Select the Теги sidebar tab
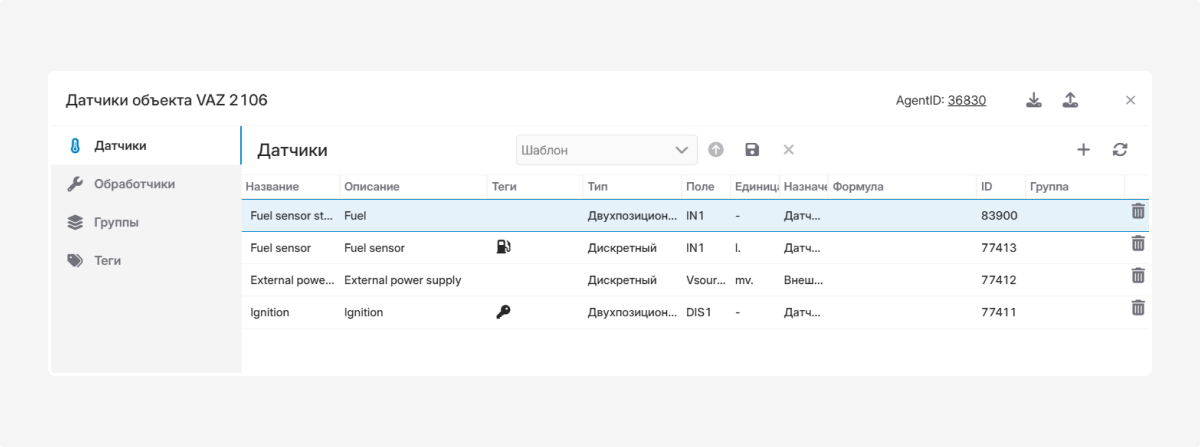This screenshot has height=447, width=1200. pos(107,260)
